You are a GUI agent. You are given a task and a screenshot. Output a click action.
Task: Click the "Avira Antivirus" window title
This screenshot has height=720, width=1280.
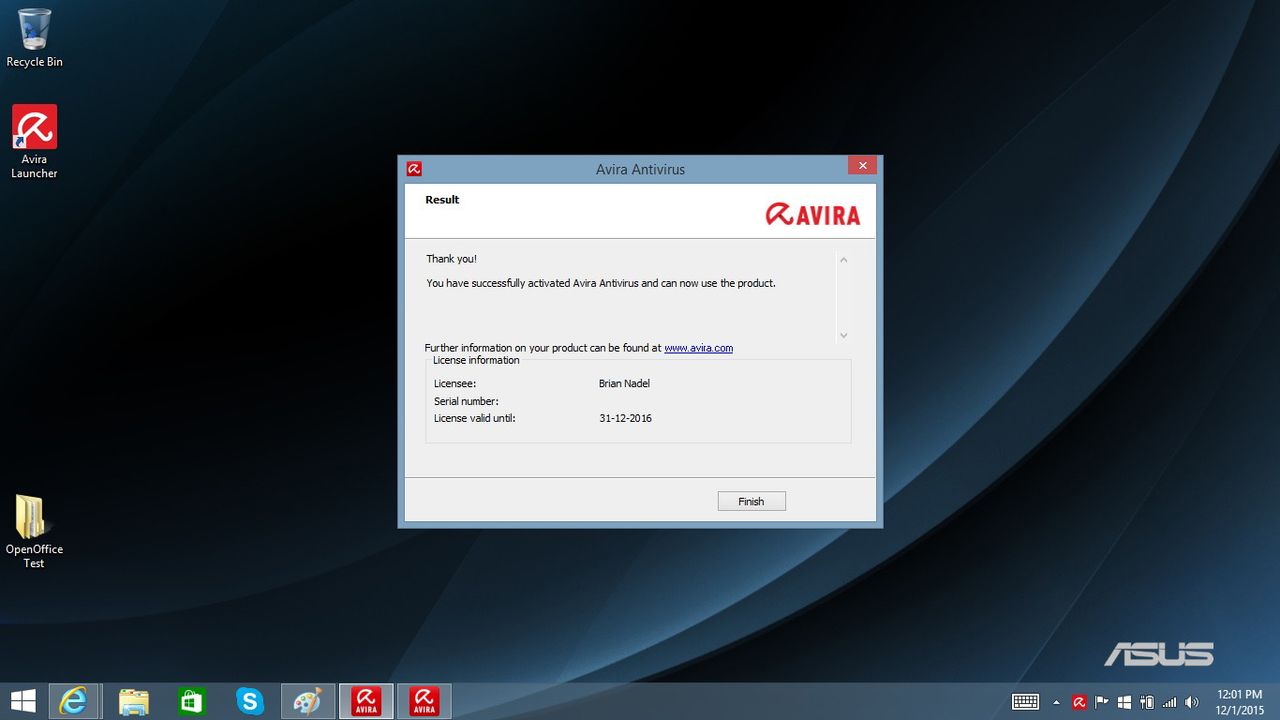(640, 169)
